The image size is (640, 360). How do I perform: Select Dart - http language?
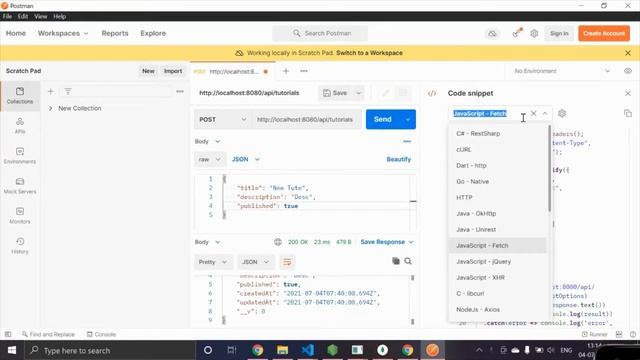(498, 165)
